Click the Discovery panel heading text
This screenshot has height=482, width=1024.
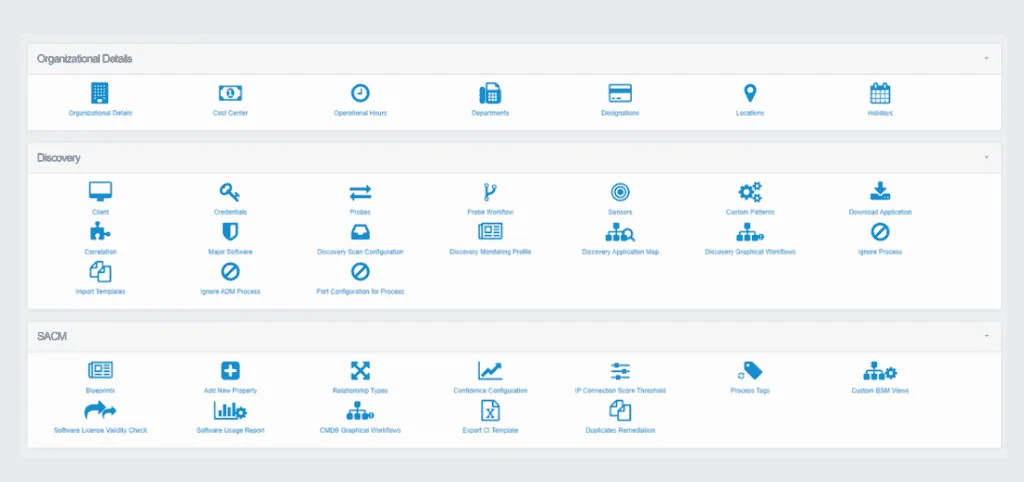59,158
